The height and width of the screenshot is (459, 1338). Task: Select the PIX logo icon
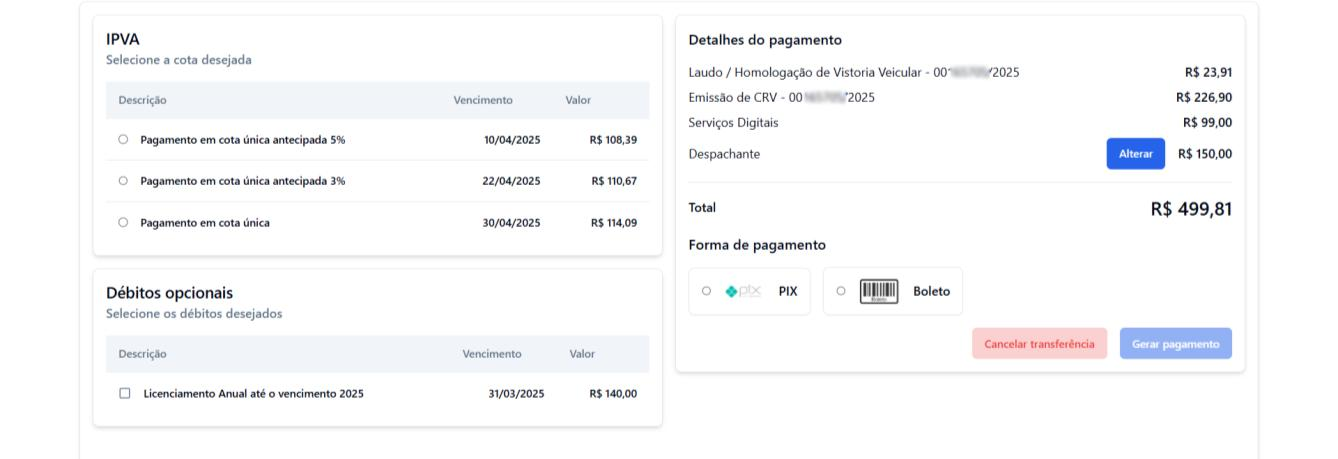click(x=743, y=291)
